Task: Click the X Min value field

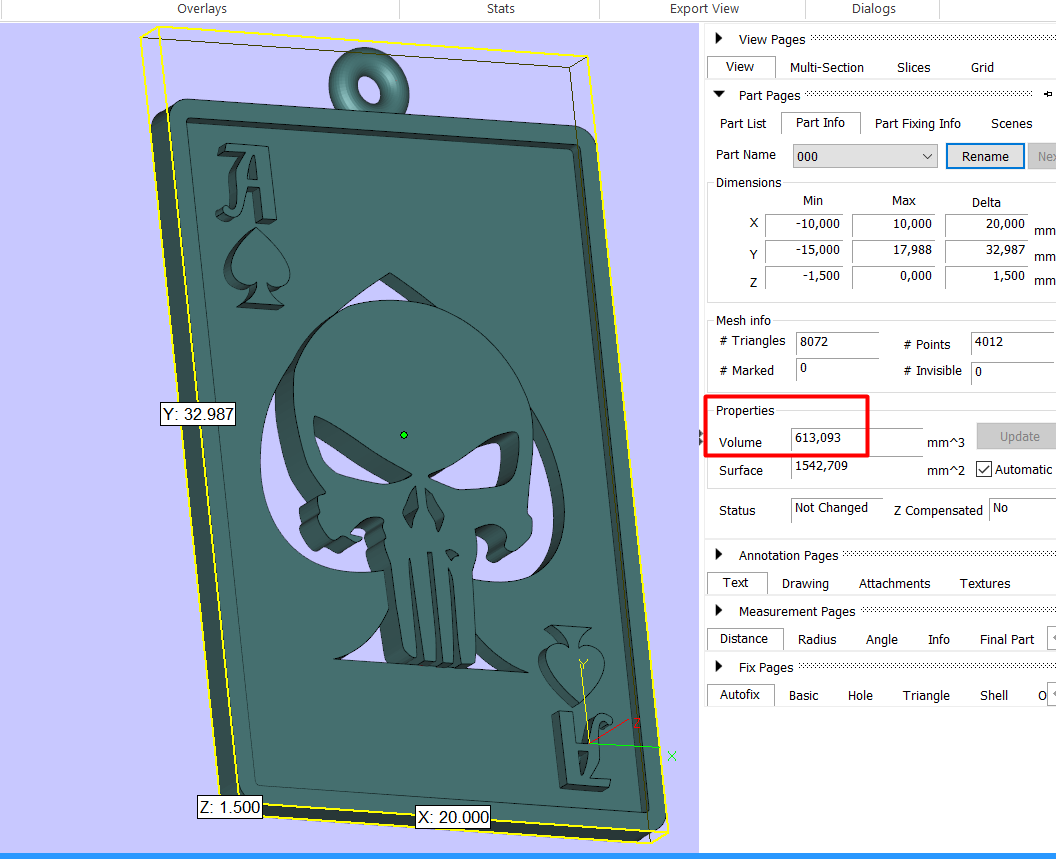Action: (804, 224)
